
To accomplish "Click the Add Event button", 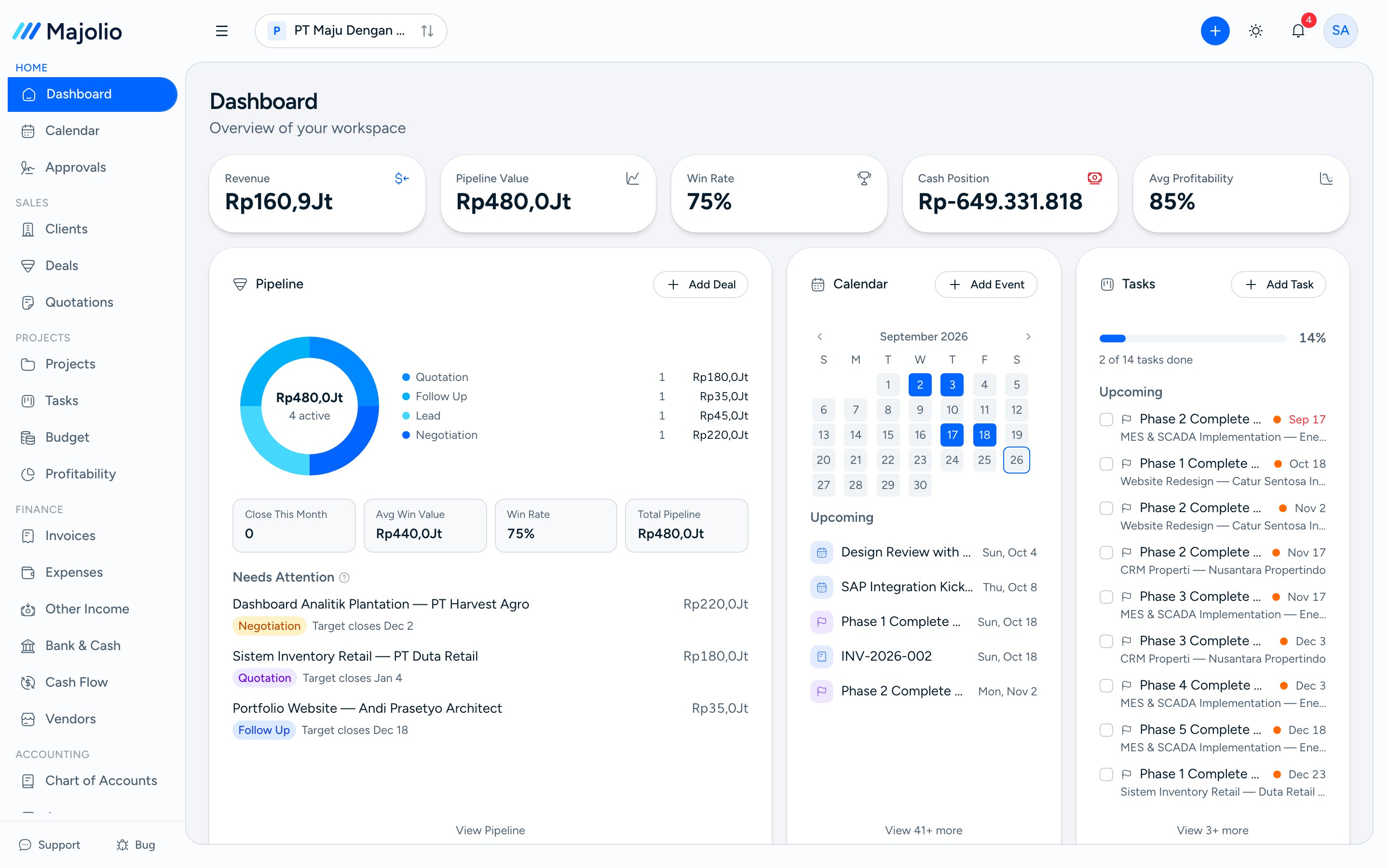I will [985, 285].
